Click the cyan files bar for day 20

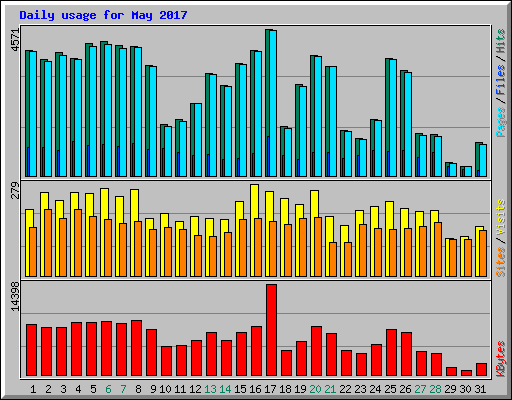(318, 116)
